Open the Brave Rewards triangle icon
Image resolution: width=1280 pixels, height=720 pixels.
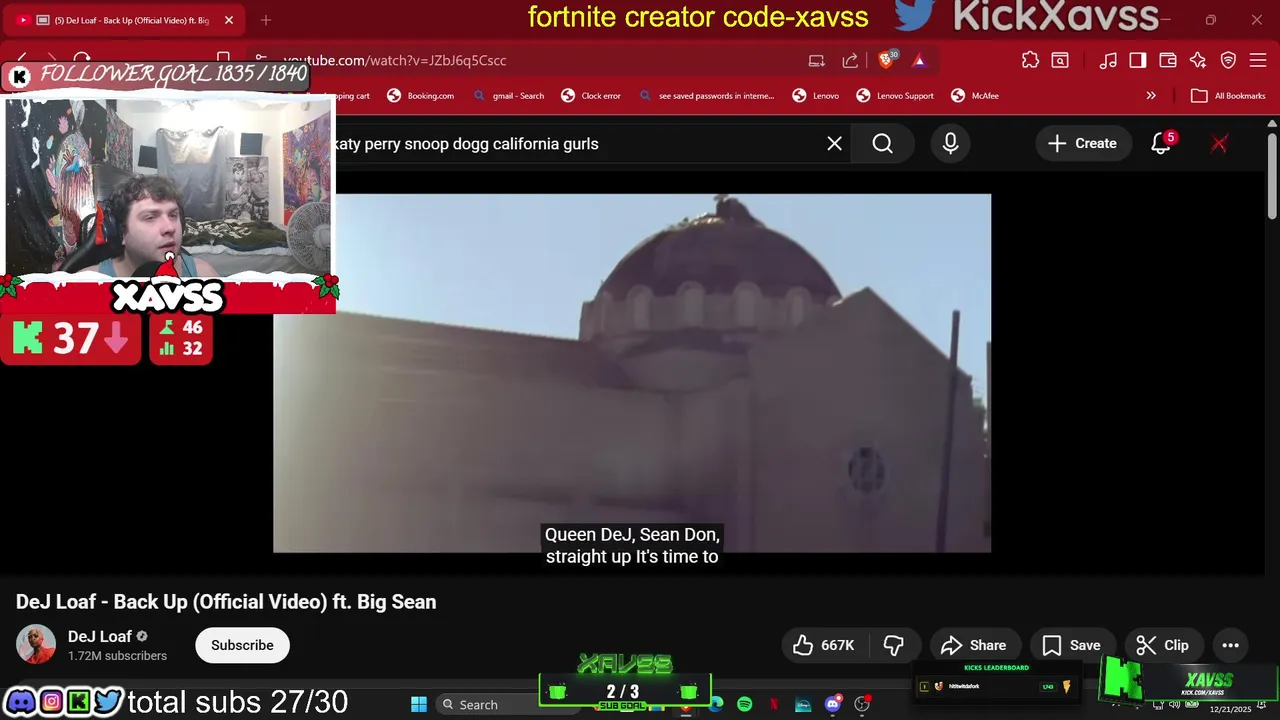919,60
